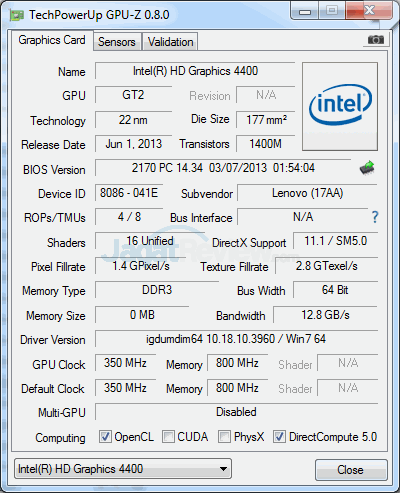400x493 pixels.
Task: Toggle the PhysX checkbox
Action: [x=224, y=436]
